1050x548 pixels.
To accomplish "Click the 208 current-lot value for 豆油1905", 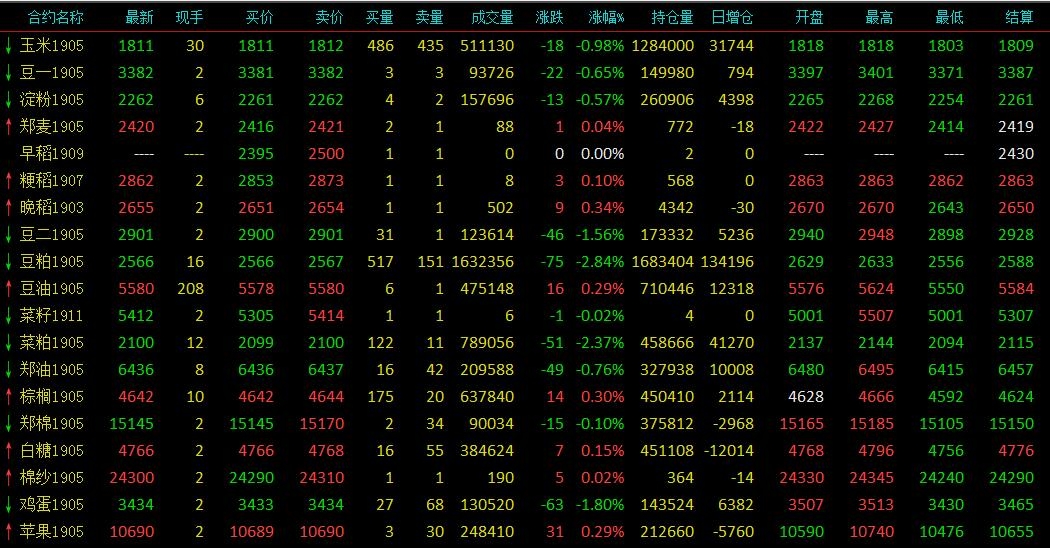I will [191, 289].
